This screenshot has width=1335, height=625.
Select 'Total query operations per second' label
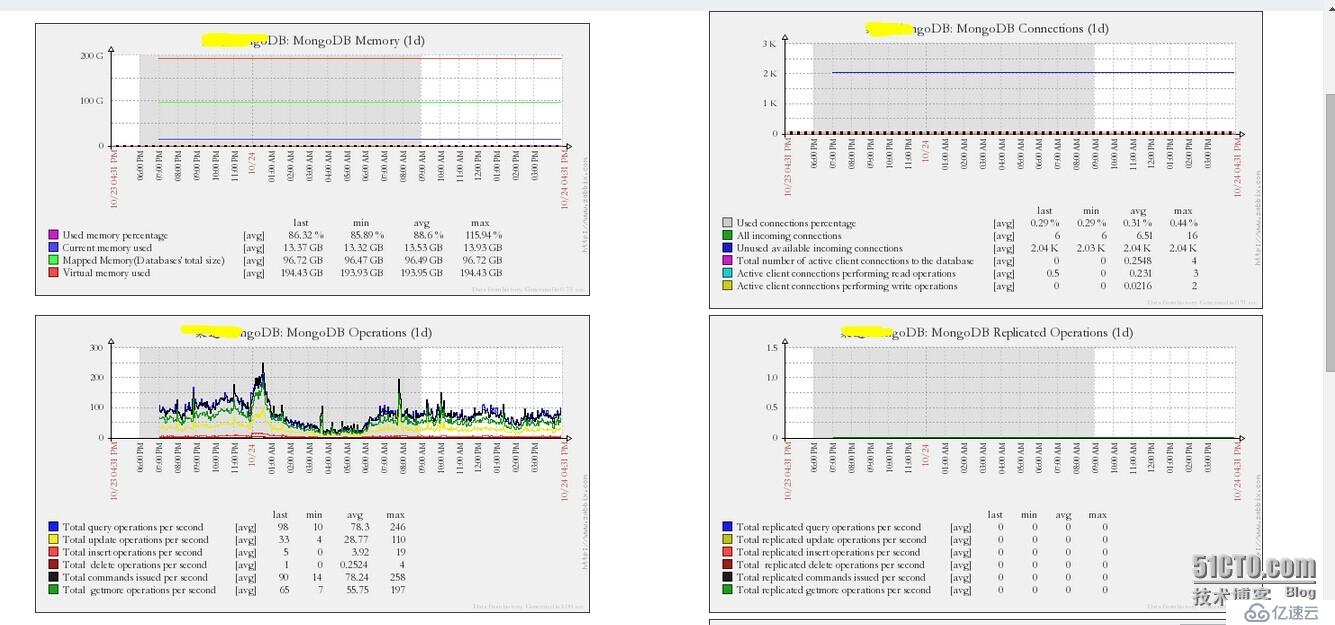(x=133, y=527)
